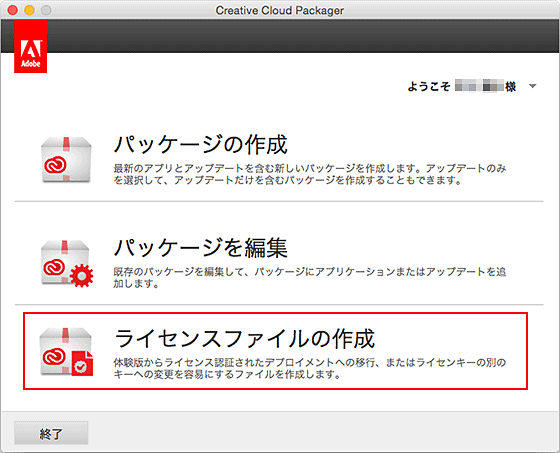
Task: Click the Create License File box icon
Action: click(x=66, y=352)
